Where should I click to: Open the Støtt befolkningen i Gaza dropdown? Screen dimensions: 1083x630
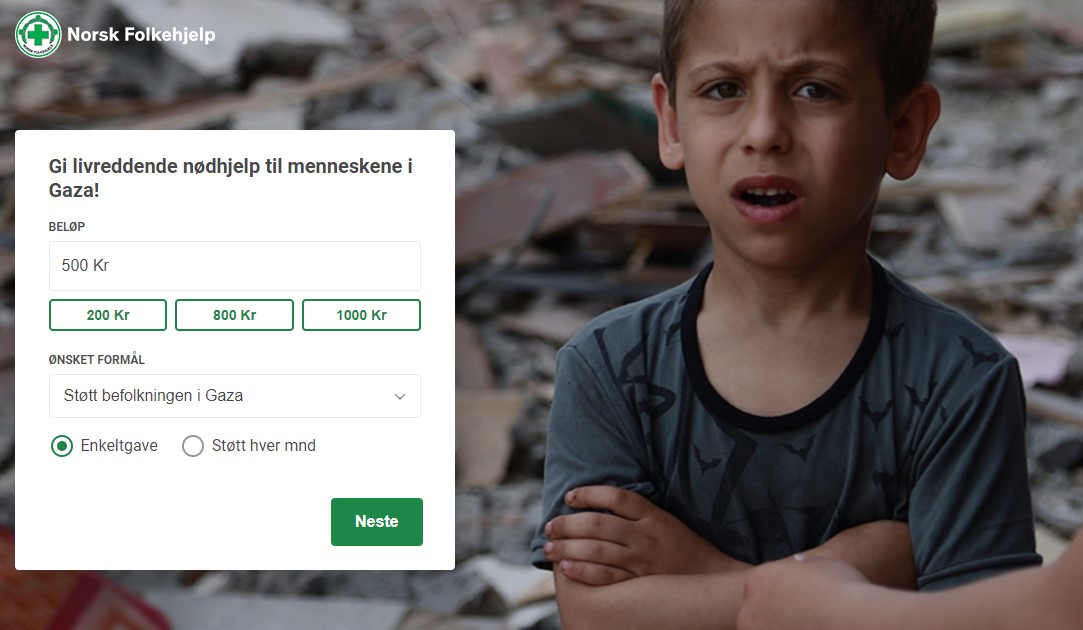pos(235,396)
